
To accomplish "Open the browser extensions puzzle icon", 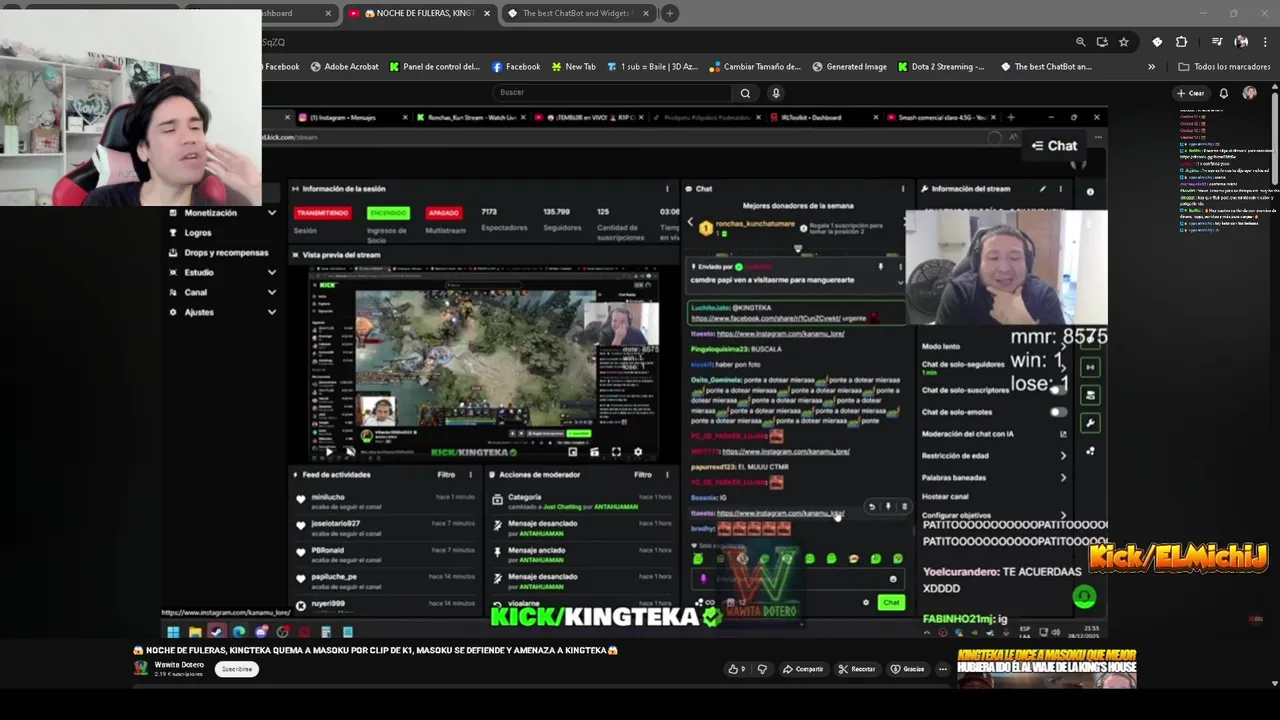I will pos(1181,42).
